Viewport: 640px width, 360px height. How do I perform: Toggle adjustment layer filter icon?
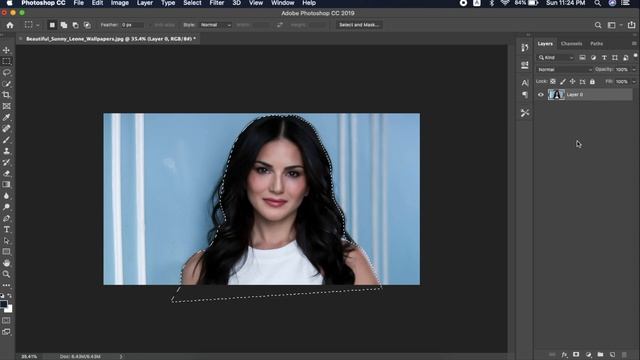[x=593, y=58]
